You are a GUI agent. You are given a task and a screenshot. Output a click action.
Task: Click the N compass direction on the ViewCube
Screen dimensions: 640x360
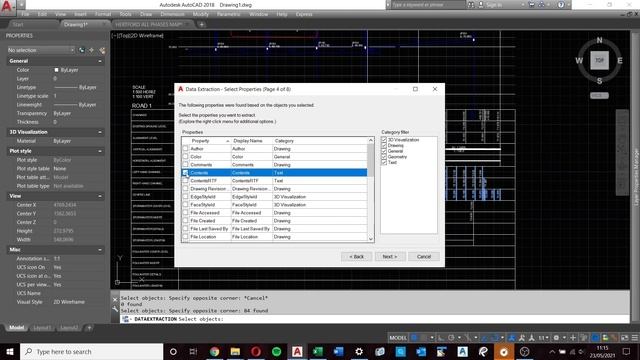click(x=599, y=40)
